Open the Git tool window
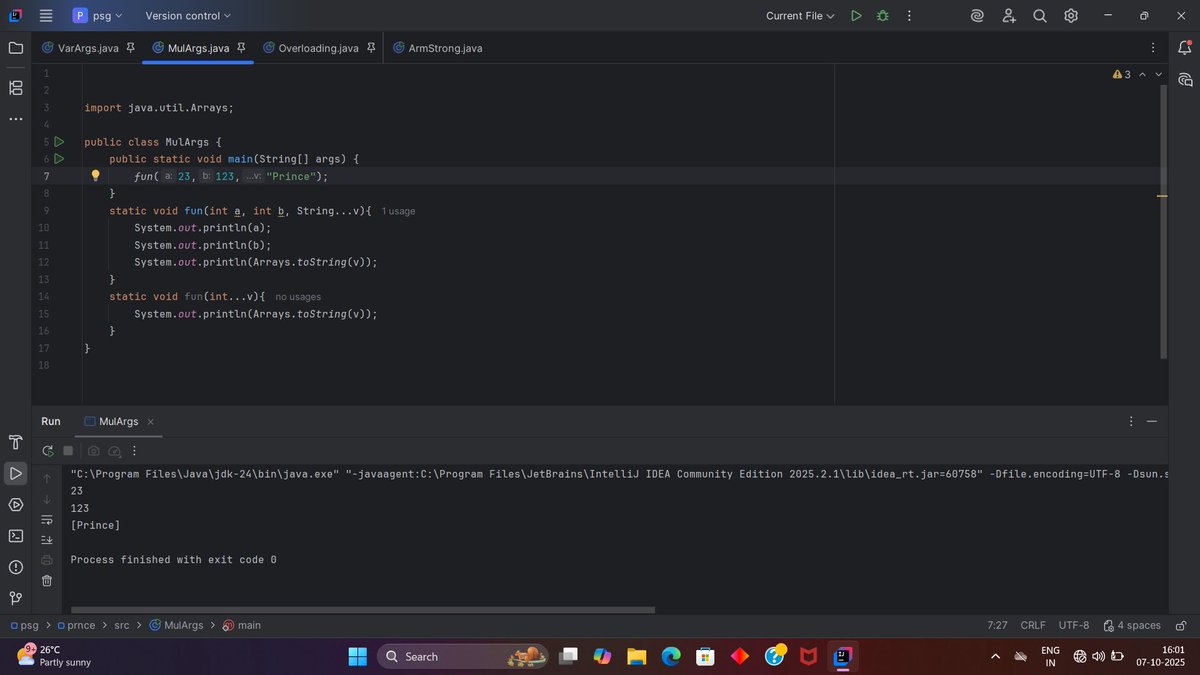Screen dimensions: 1200x675 coord(15,598)
